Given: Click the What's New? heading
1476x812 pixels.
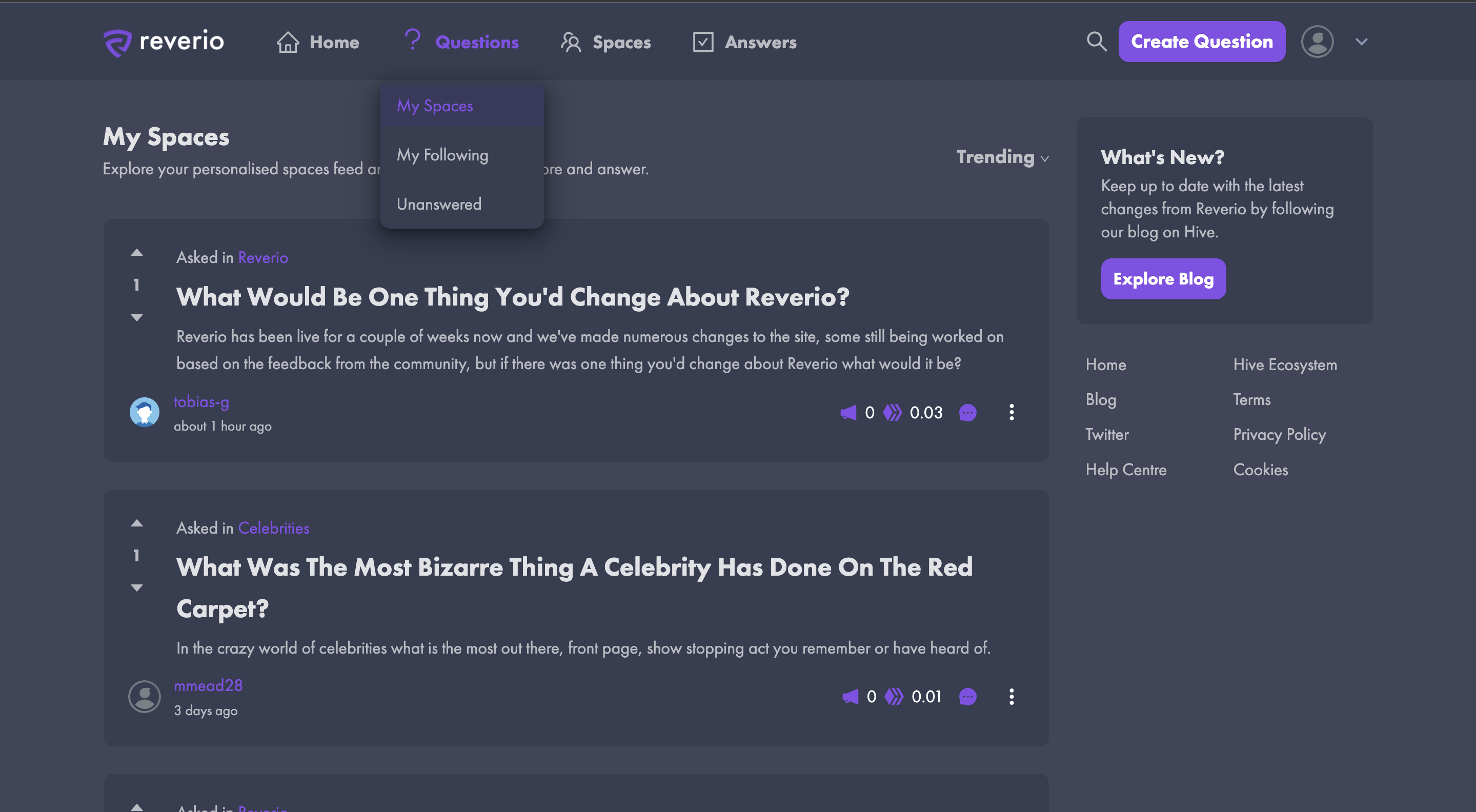Looking at the screenshot, I should click(x=1163, y=157).
